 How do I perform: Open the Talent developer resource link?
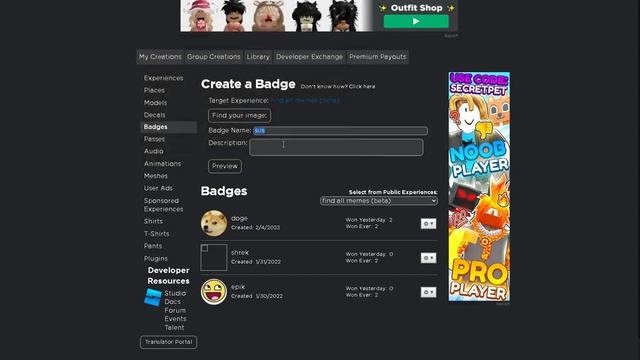click(174, 328)
